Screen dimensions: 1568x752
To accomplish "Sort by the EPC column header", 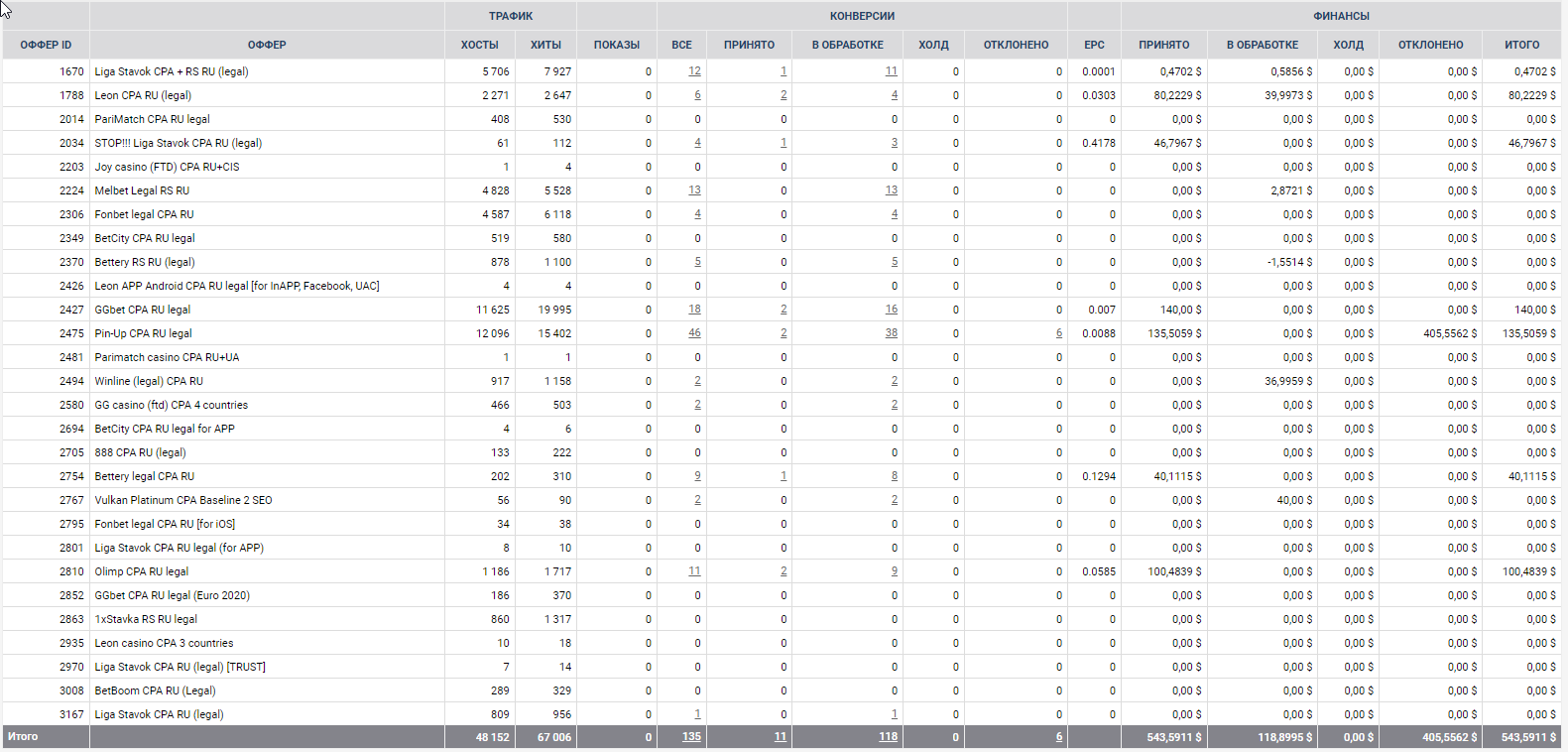I will (1094, 45).
